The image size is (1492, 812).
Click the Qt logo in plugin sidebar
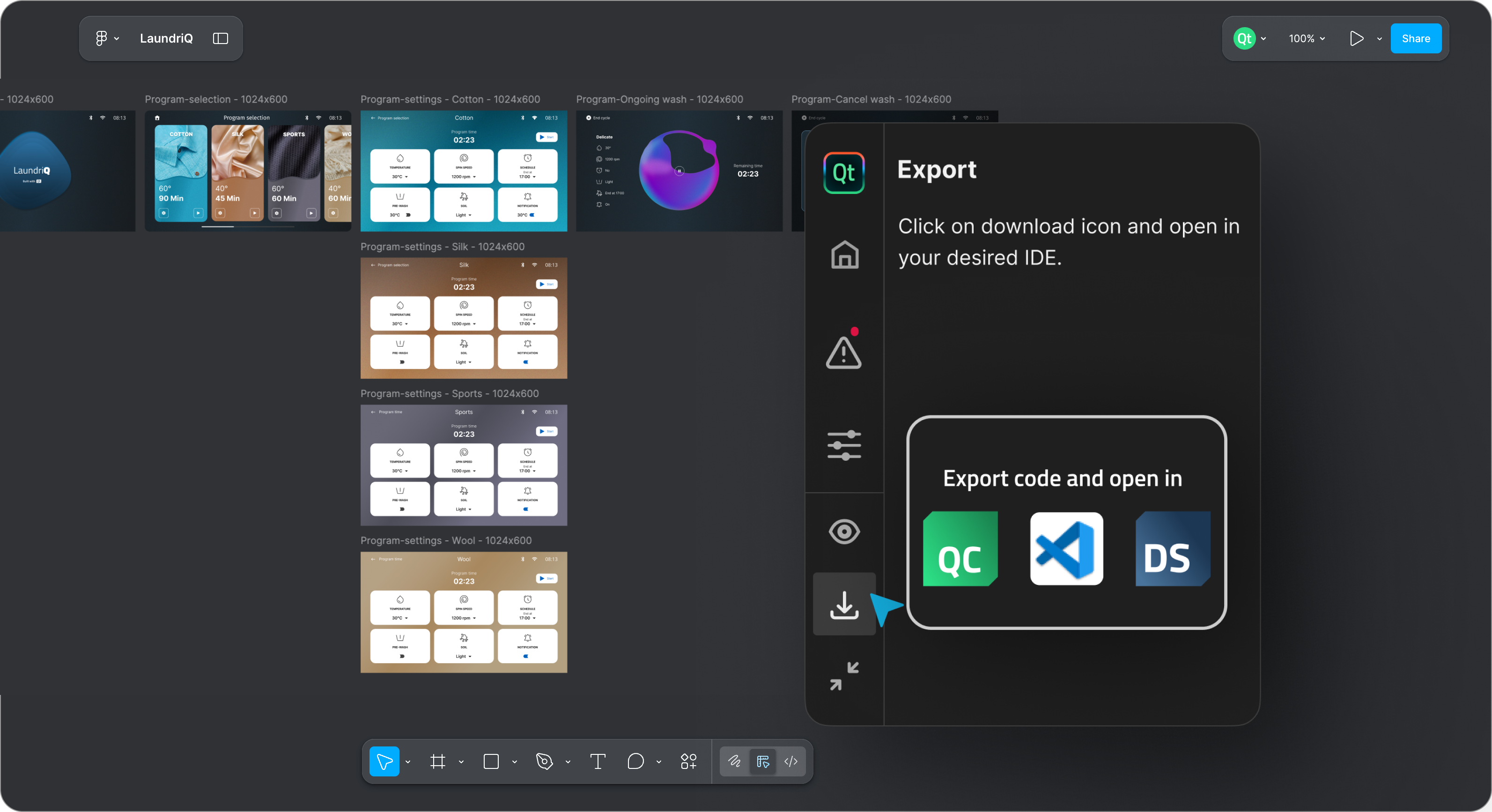[844, 173]
